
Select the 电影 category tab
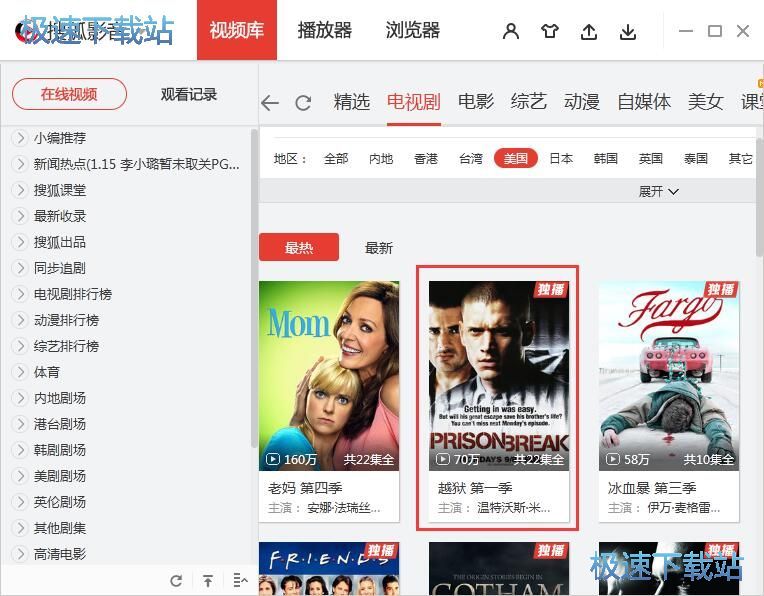[x=476, y=102]
